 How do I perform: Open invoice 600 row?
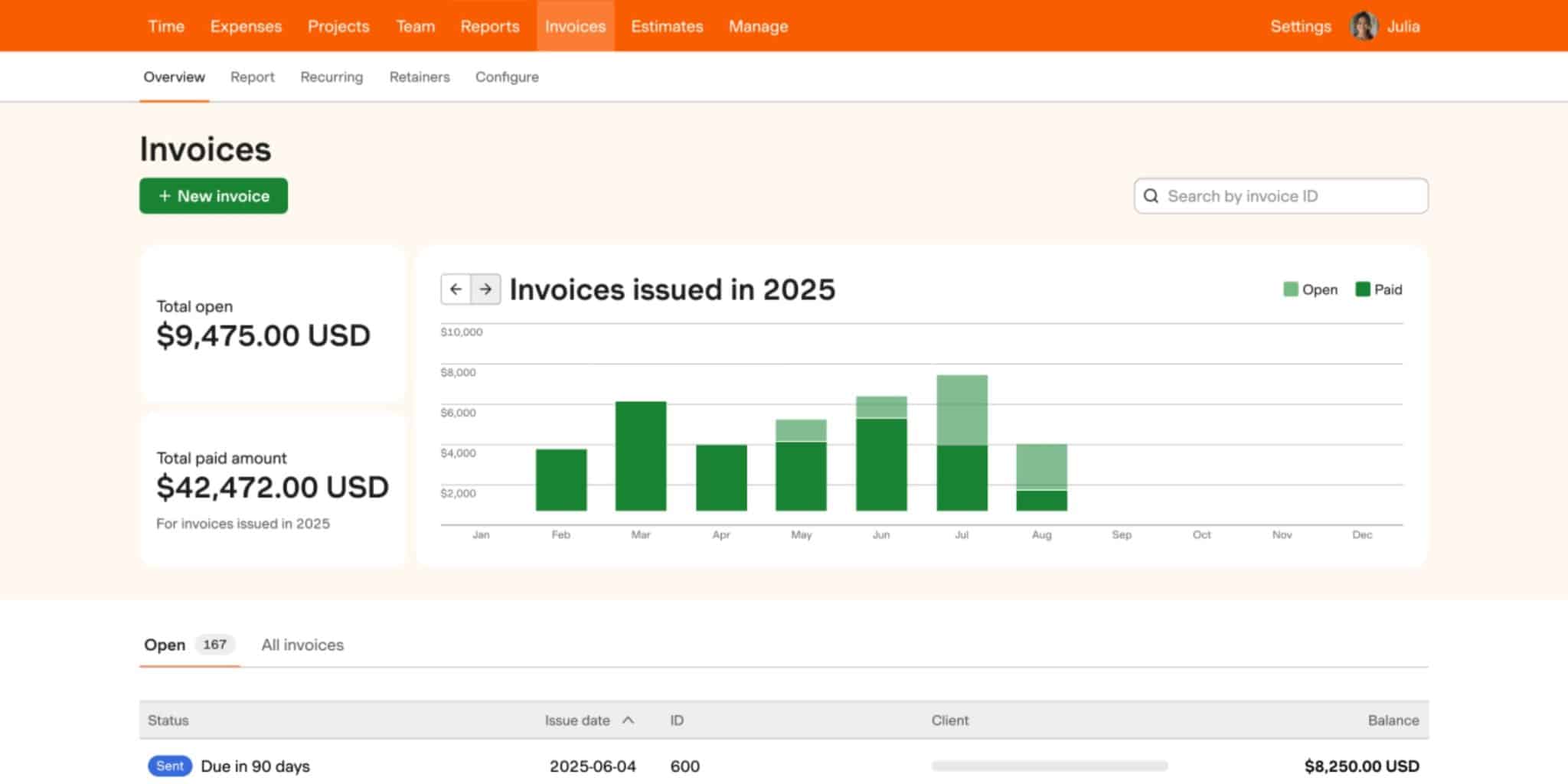[x=684, y=766]
